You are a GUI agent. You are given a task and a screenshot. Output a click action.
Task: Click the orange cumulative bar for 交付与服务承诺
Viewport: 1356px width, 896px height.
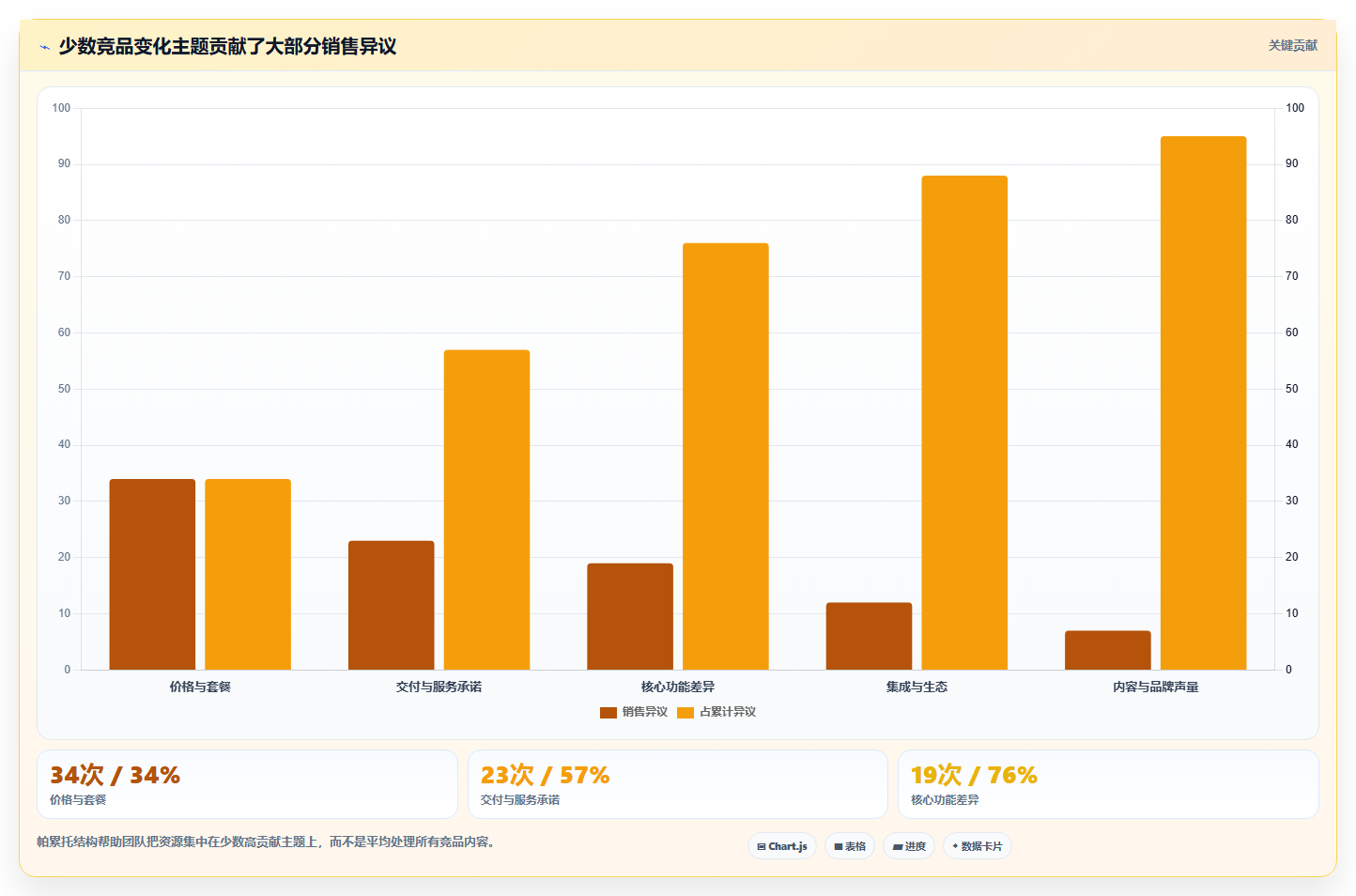click(486, 510)
